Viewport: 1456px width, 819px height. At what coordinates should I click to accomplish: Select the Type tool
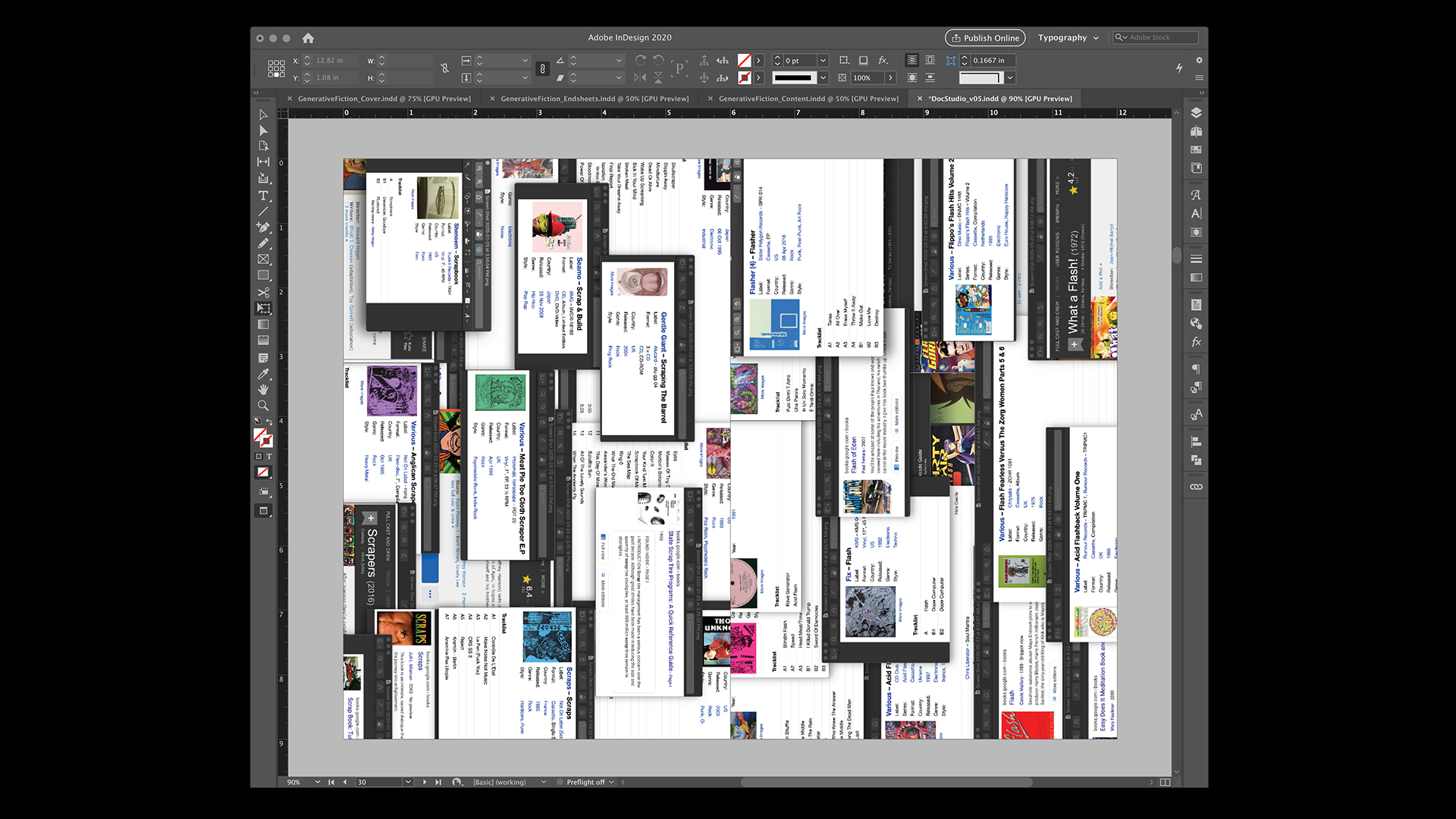pyautogui.click(x=263, y=196)
